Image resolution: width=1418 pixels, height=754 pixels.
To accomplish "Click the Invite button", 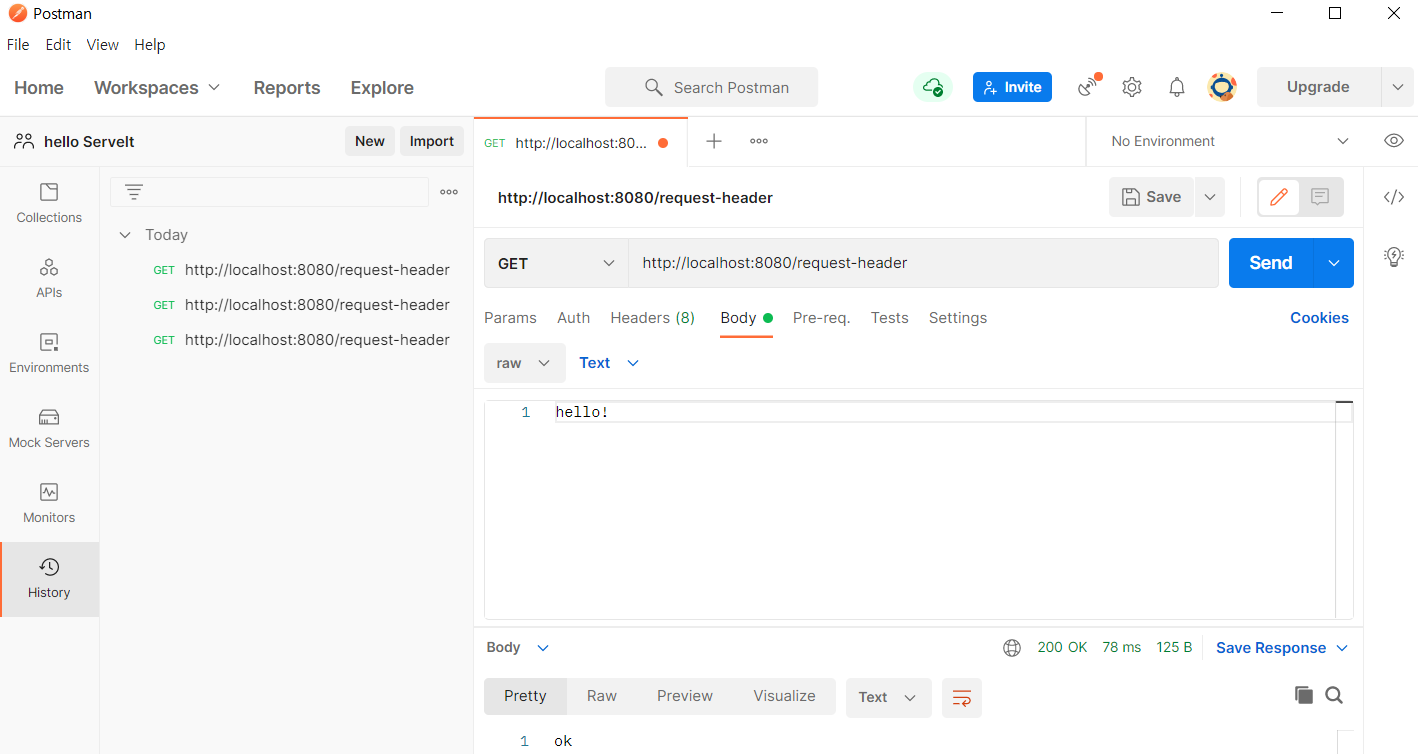I will 1012,87.
